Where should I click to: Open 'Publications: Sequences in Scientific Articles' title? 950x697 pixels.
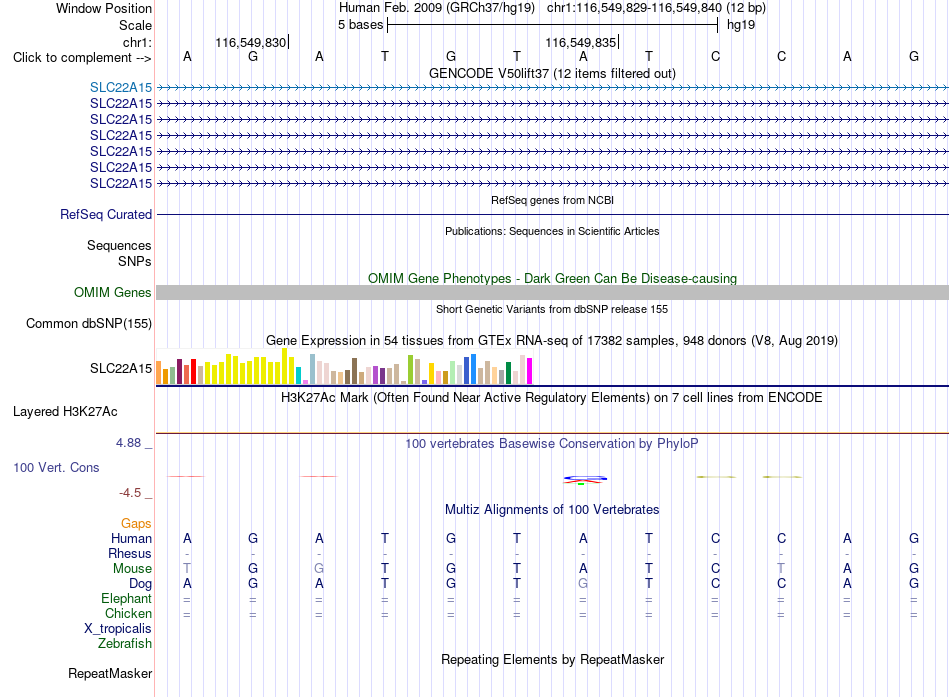[552, 231]
